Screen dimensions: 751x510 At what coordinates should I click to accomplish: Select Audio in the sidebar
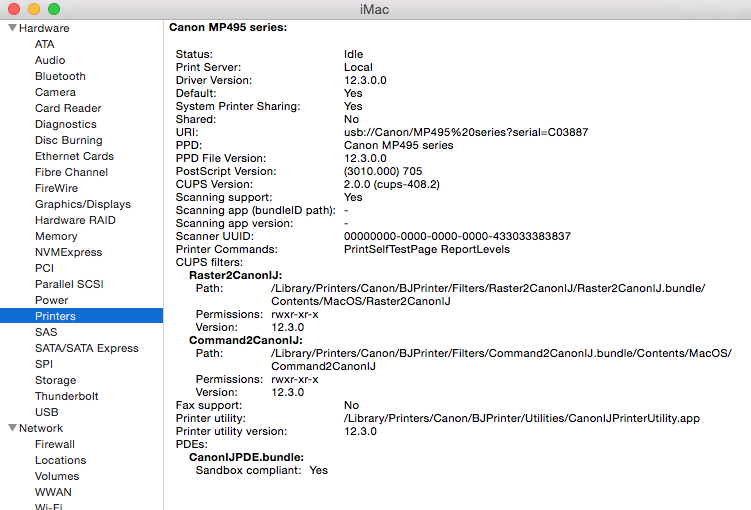(x=50, y=60)
